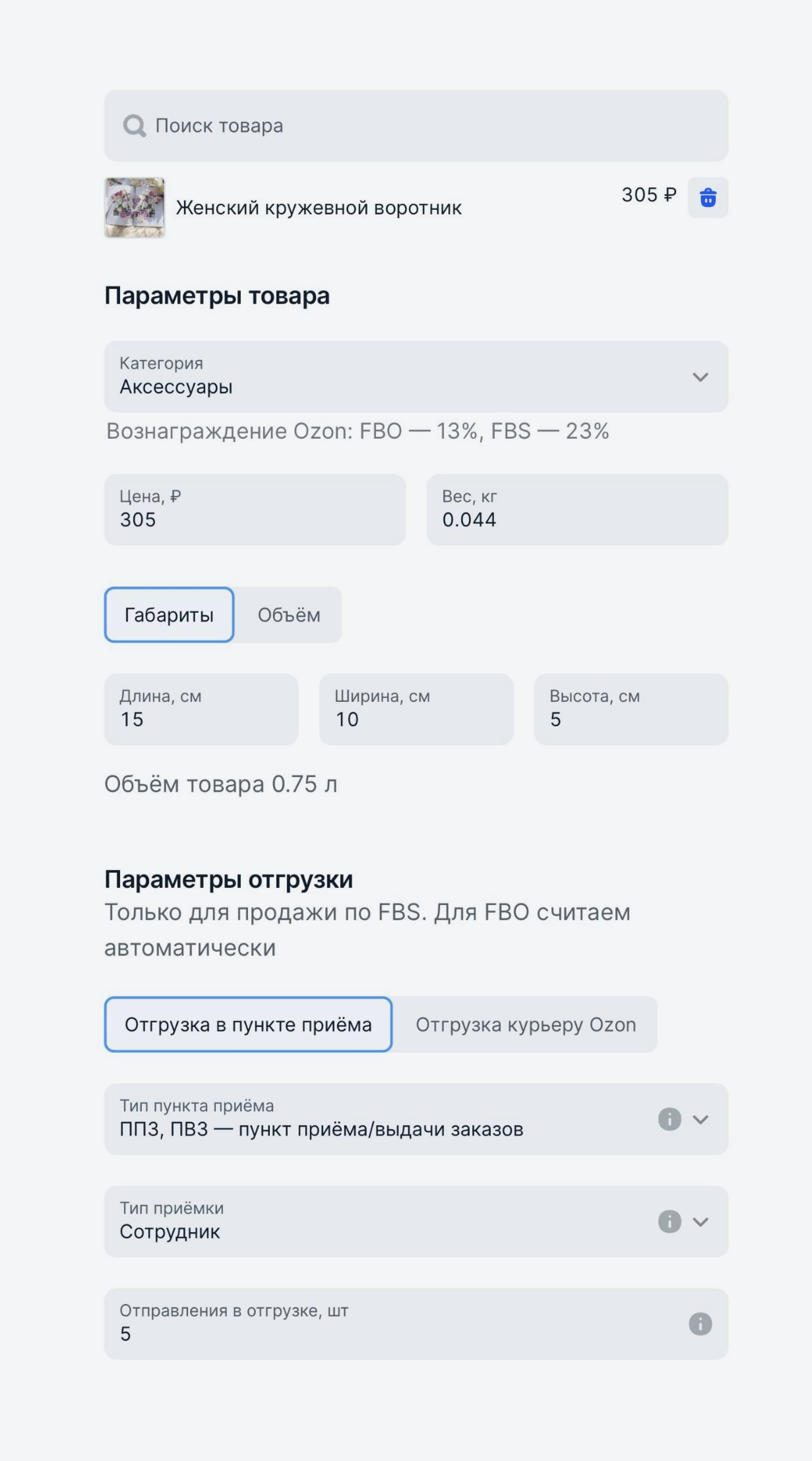Open info tooltip for Тип пункта приёма
812x1461 pixels.
click(x=669, y=1119)
